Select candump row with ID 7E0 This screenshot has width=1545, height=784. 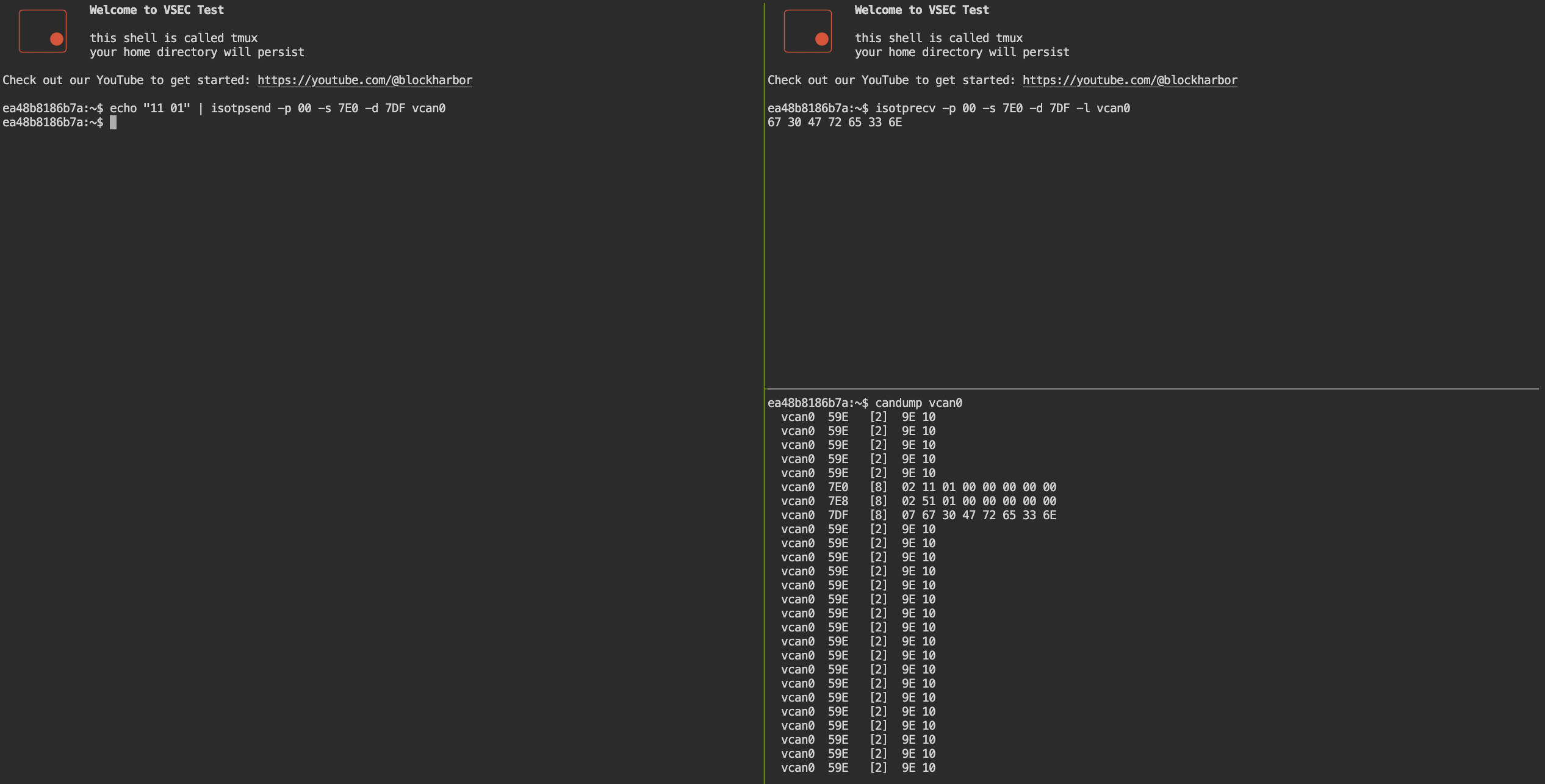pos(918,487)
